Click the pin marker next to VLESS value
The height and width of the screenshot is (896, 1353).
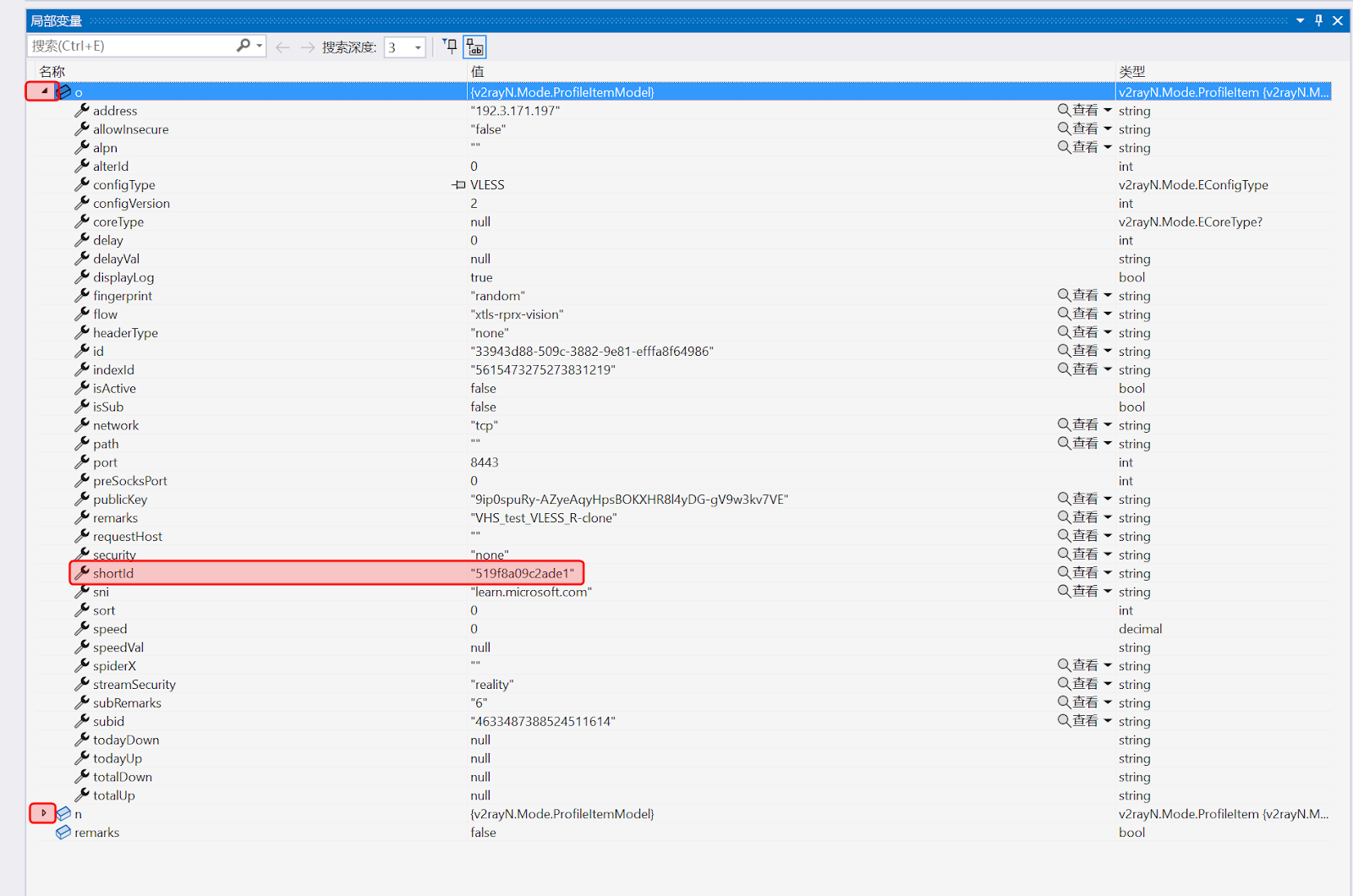(459, 184)
